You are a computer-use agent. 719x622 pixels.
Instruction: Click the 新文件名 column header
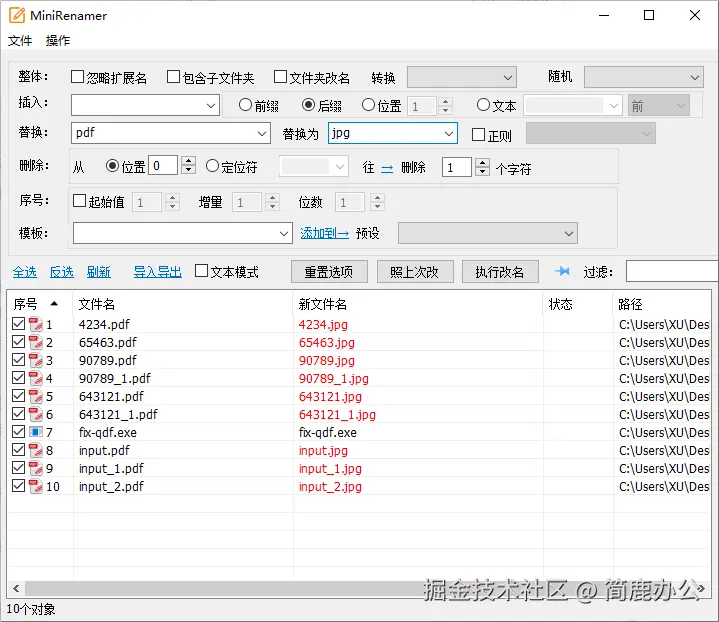point(323,304)
